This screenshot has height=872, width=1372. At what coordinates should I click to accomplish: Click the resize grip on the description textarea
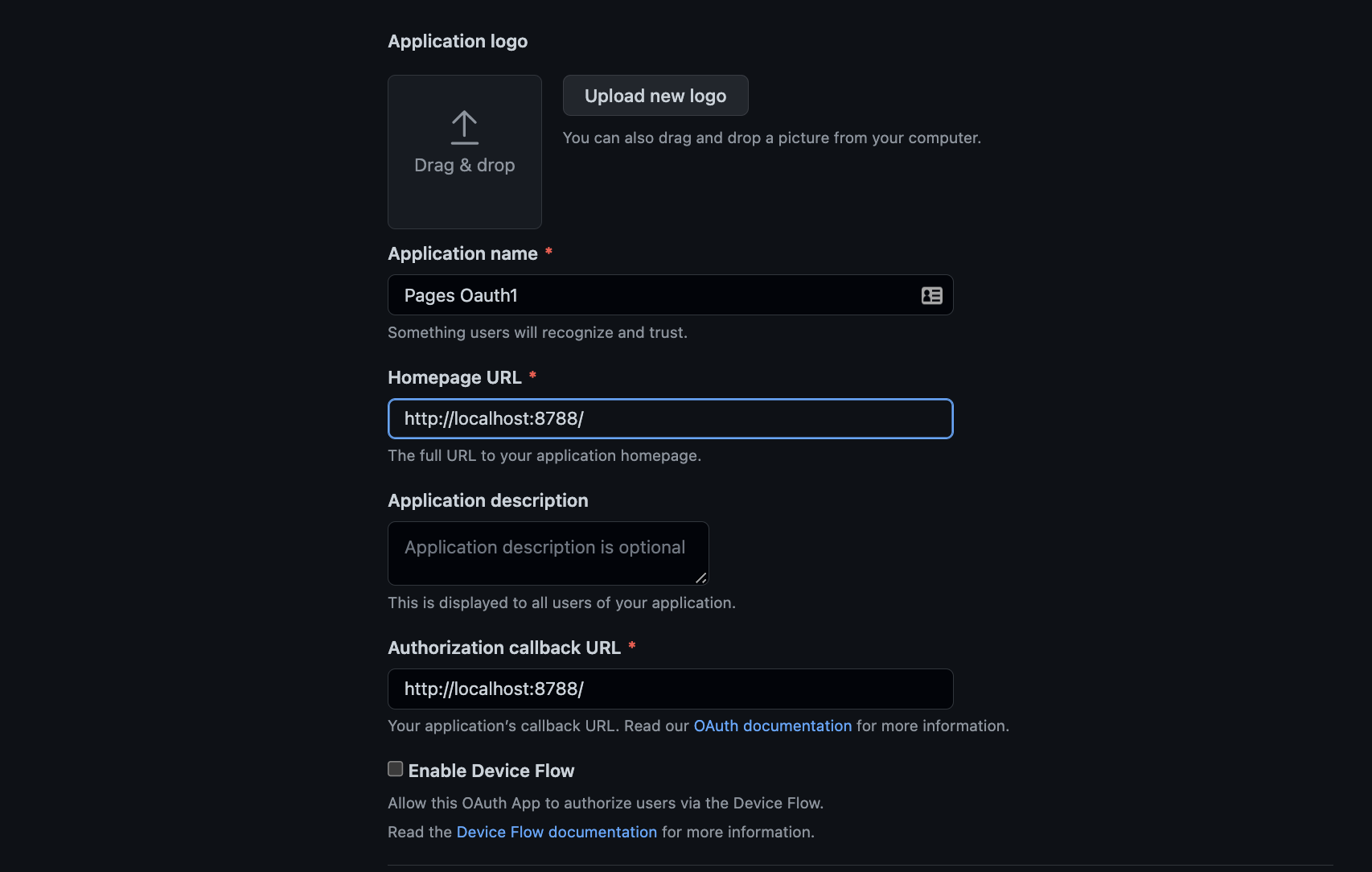click(x=701, y=578)
